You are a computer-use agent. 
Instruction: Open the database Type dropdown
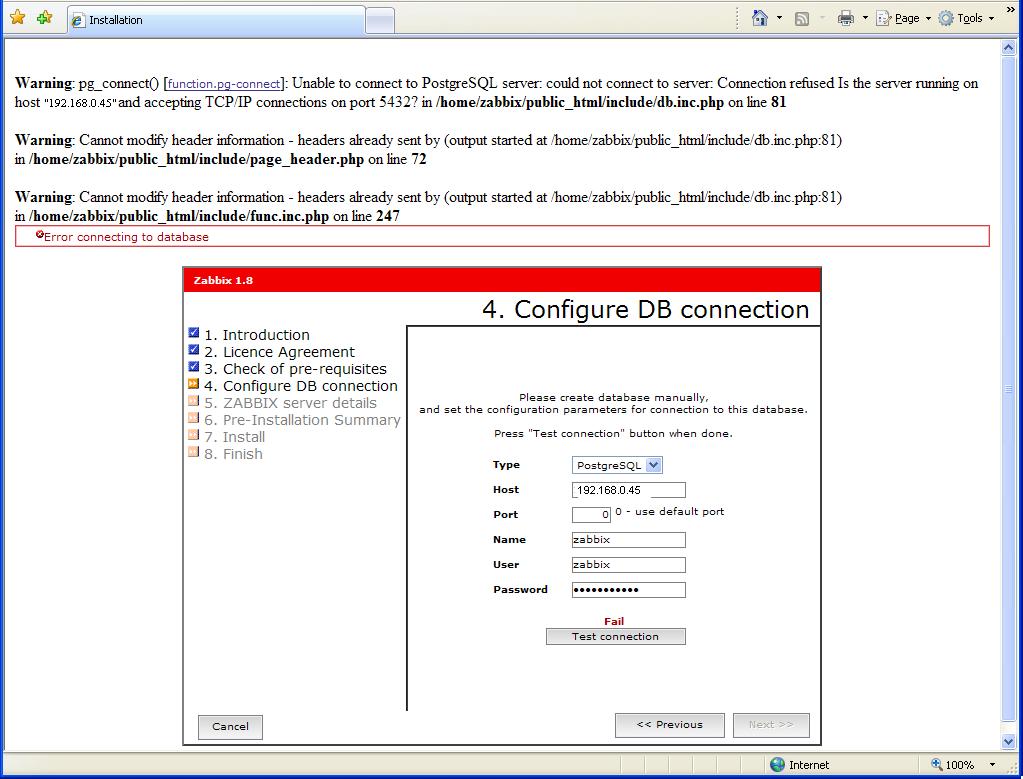pos(617,465)
